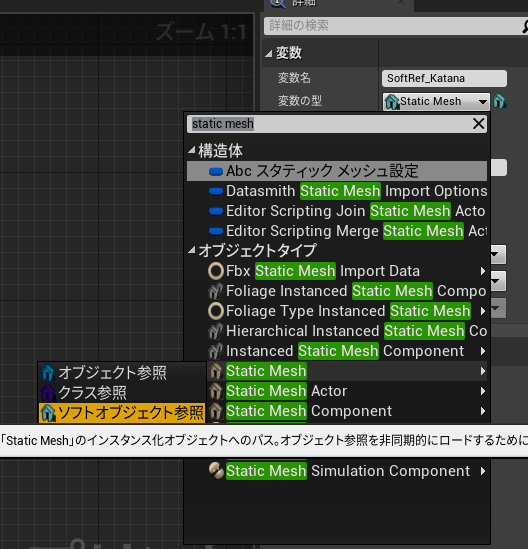Click blue struct icon of Abc スタティック メッシュ設定

coord(216,172)
